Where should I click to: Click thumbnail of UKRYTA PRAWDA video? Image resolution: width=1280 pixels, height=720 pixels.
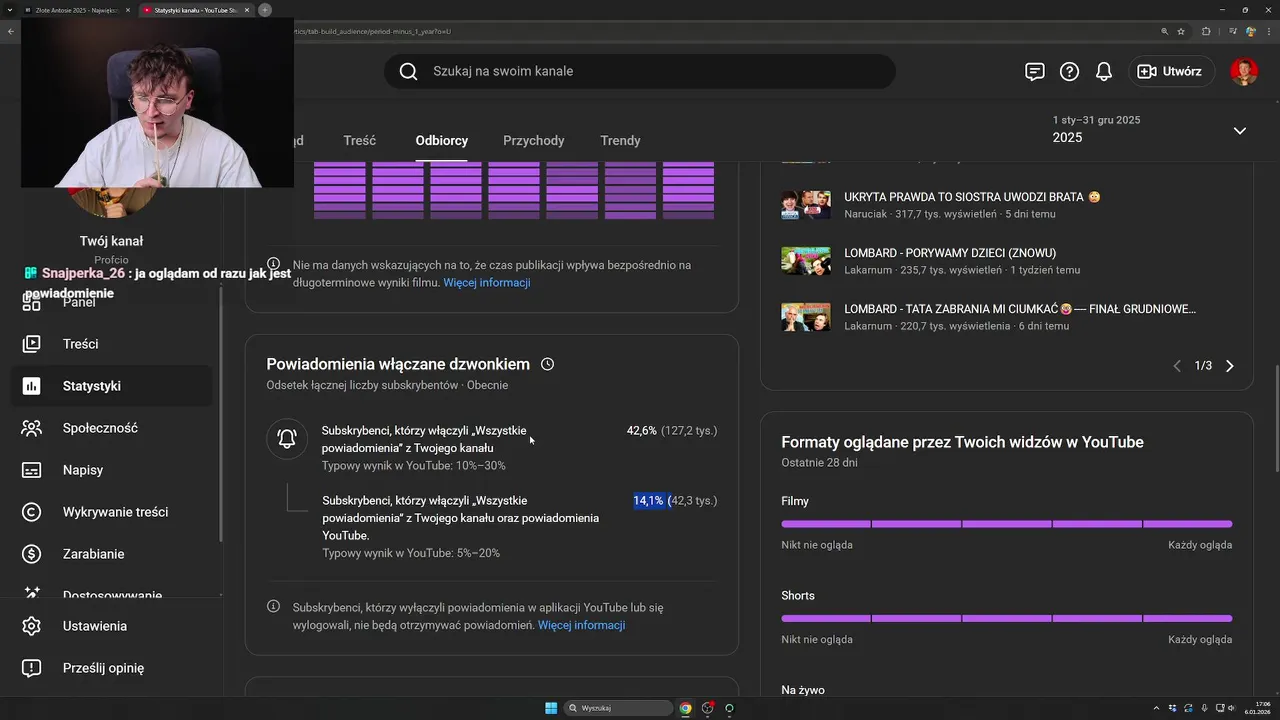[x=806, y=204]
